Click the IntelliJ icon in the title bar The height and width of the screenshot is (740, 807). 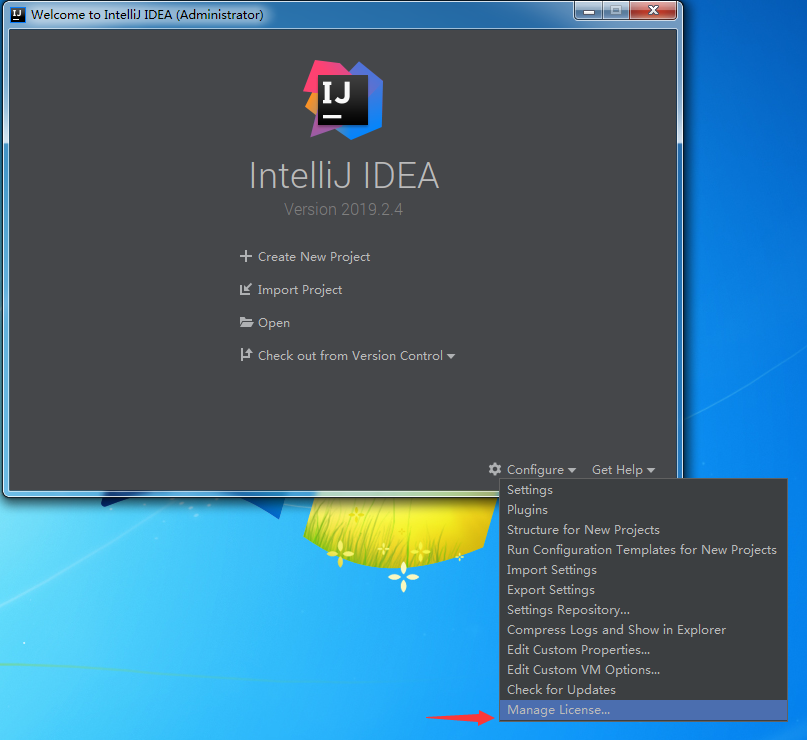(17, 13)
